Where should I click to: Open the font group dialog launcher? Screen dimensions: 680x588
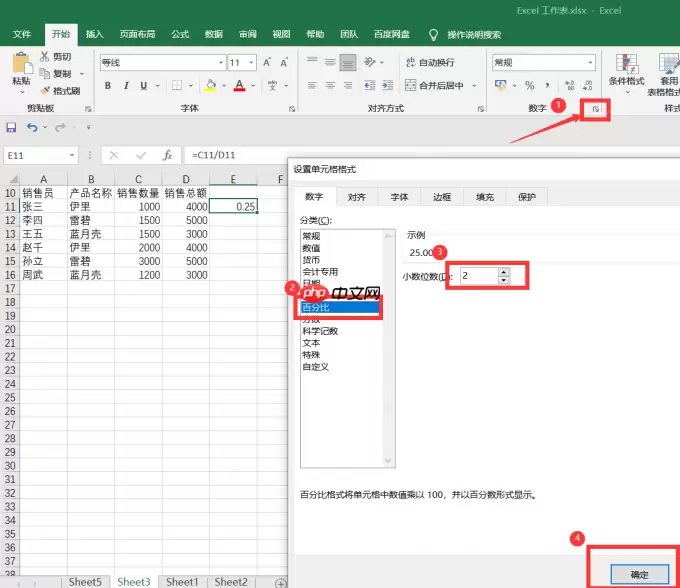292,109
